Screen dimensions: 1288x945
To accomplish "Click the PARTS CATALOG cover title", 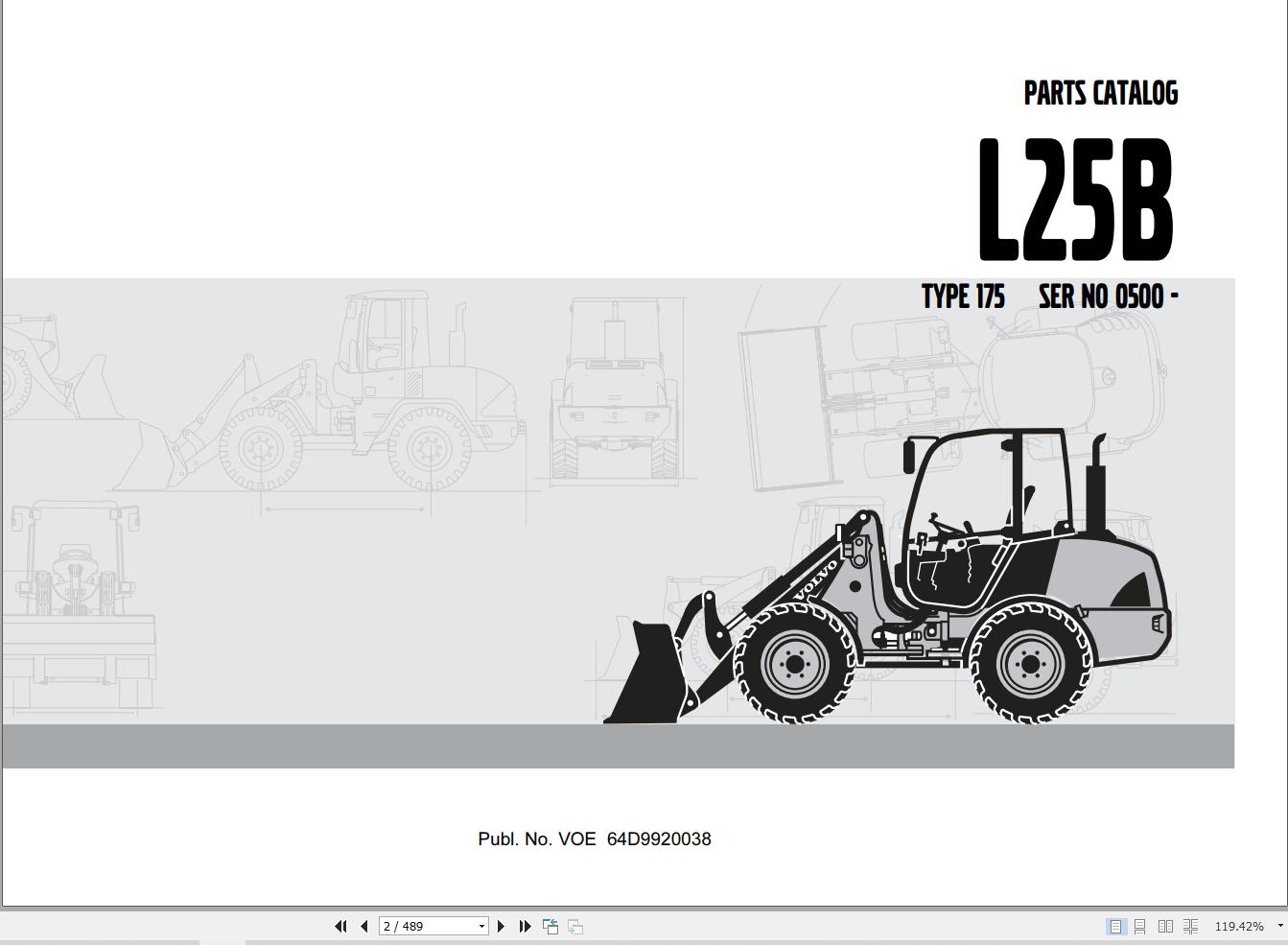I will click(x=1101, y=93).
